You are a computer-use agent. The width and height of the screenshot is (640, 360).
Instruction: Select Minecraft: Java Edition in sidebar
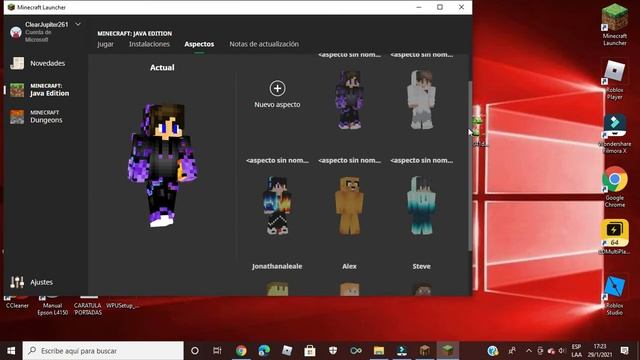(x=40, y=90)
